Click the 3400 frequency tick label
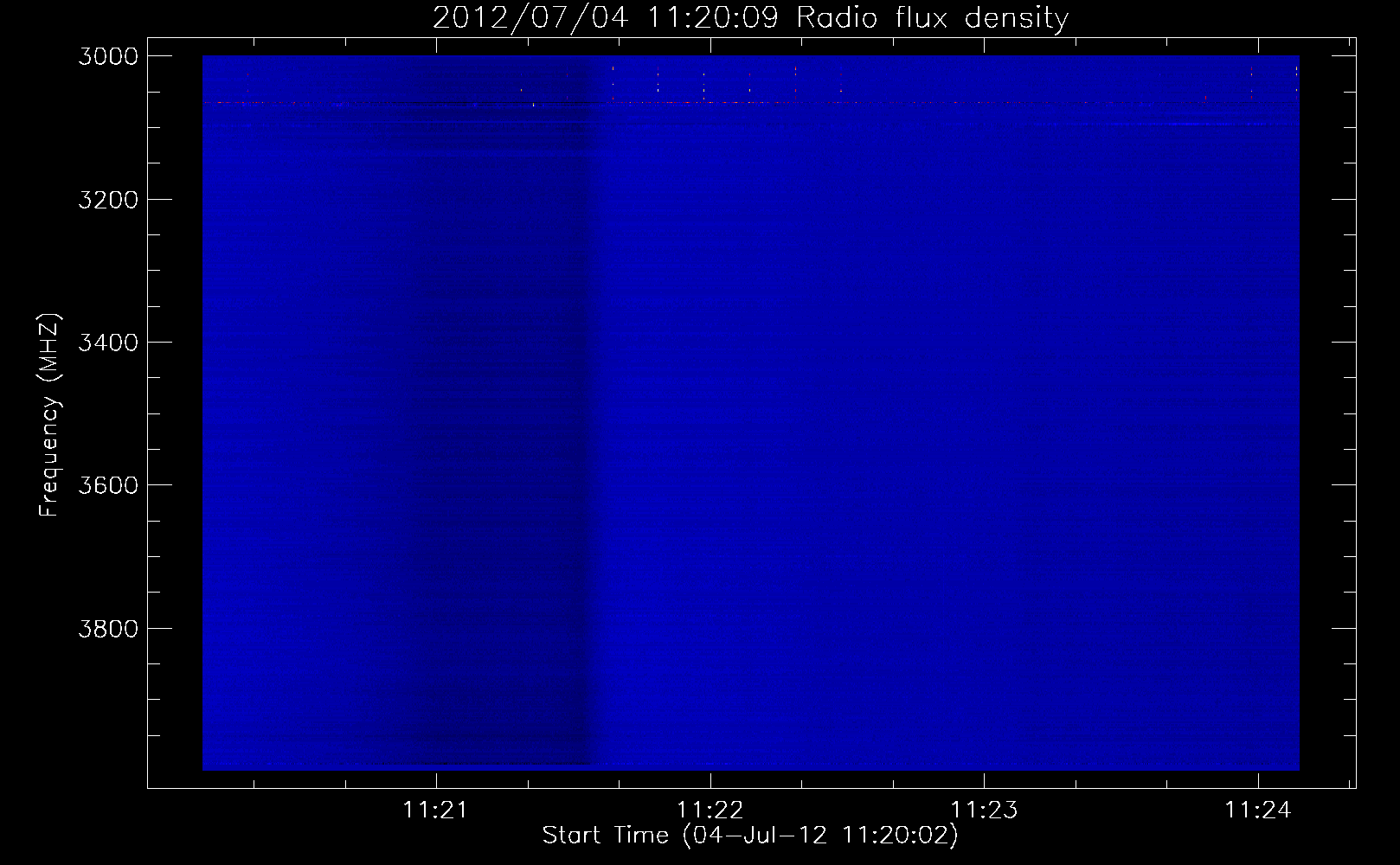 point(108,343)
